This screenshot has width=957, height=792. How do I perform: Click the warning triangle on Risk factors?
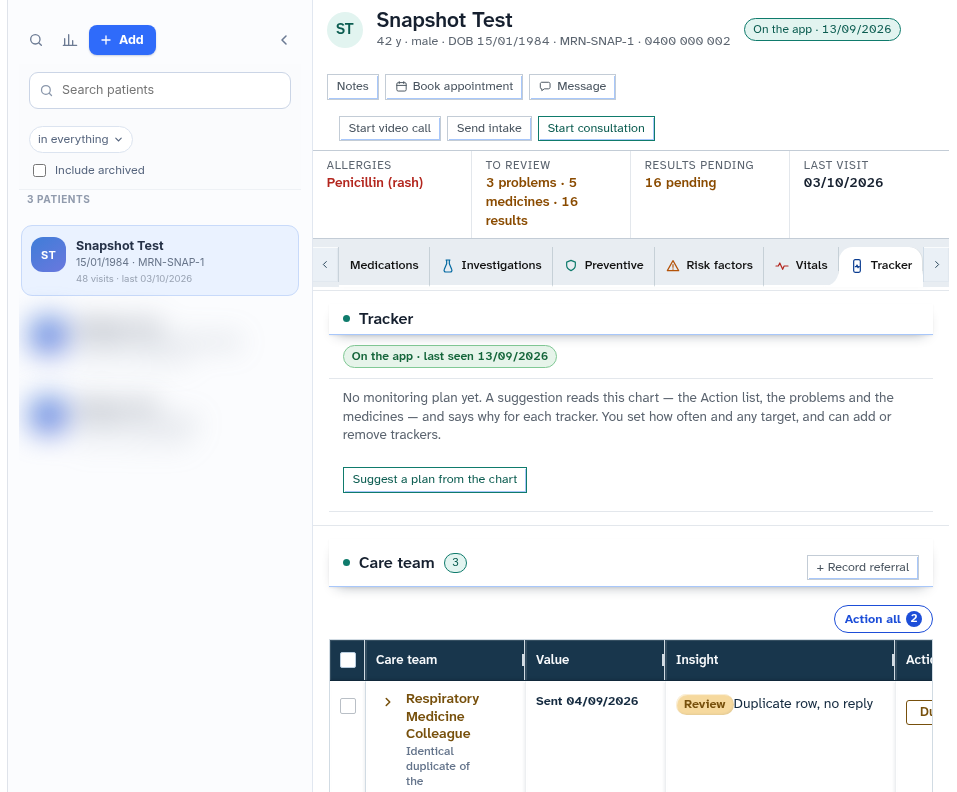(x=673, y=265)
